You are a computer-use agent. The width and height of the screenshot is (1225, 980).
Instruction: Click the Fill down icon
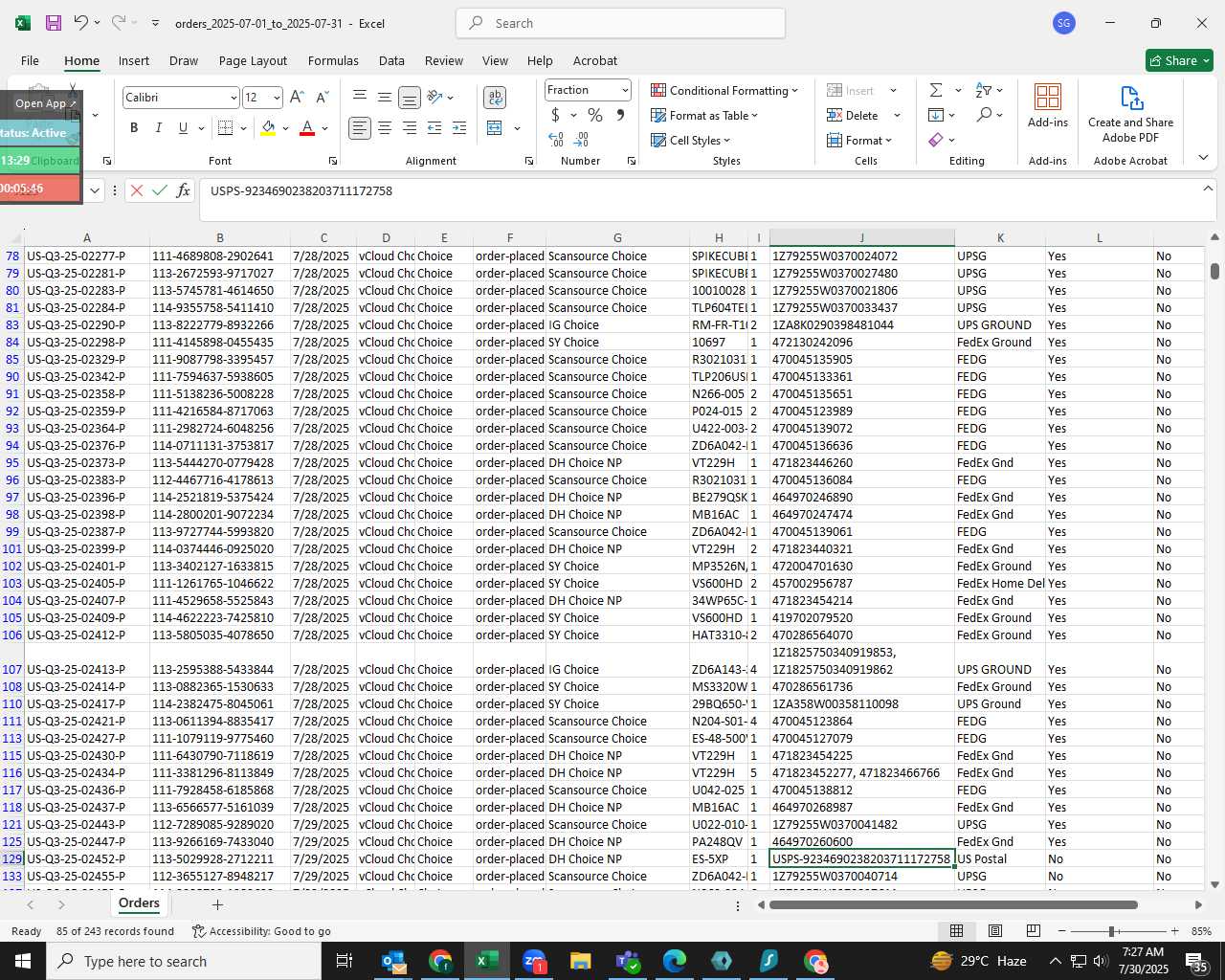coord(936,115)
